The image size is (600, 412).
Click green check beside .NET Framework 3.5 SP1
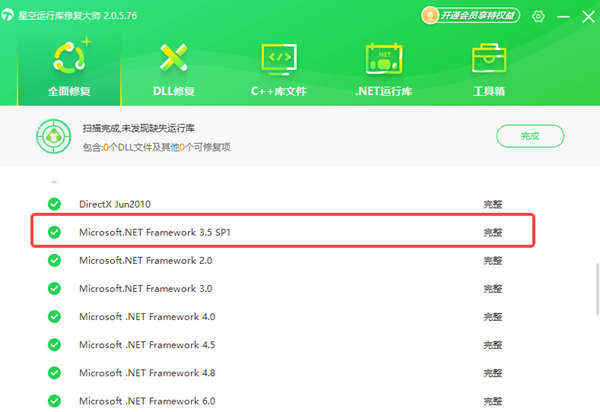tap(54, 232)
